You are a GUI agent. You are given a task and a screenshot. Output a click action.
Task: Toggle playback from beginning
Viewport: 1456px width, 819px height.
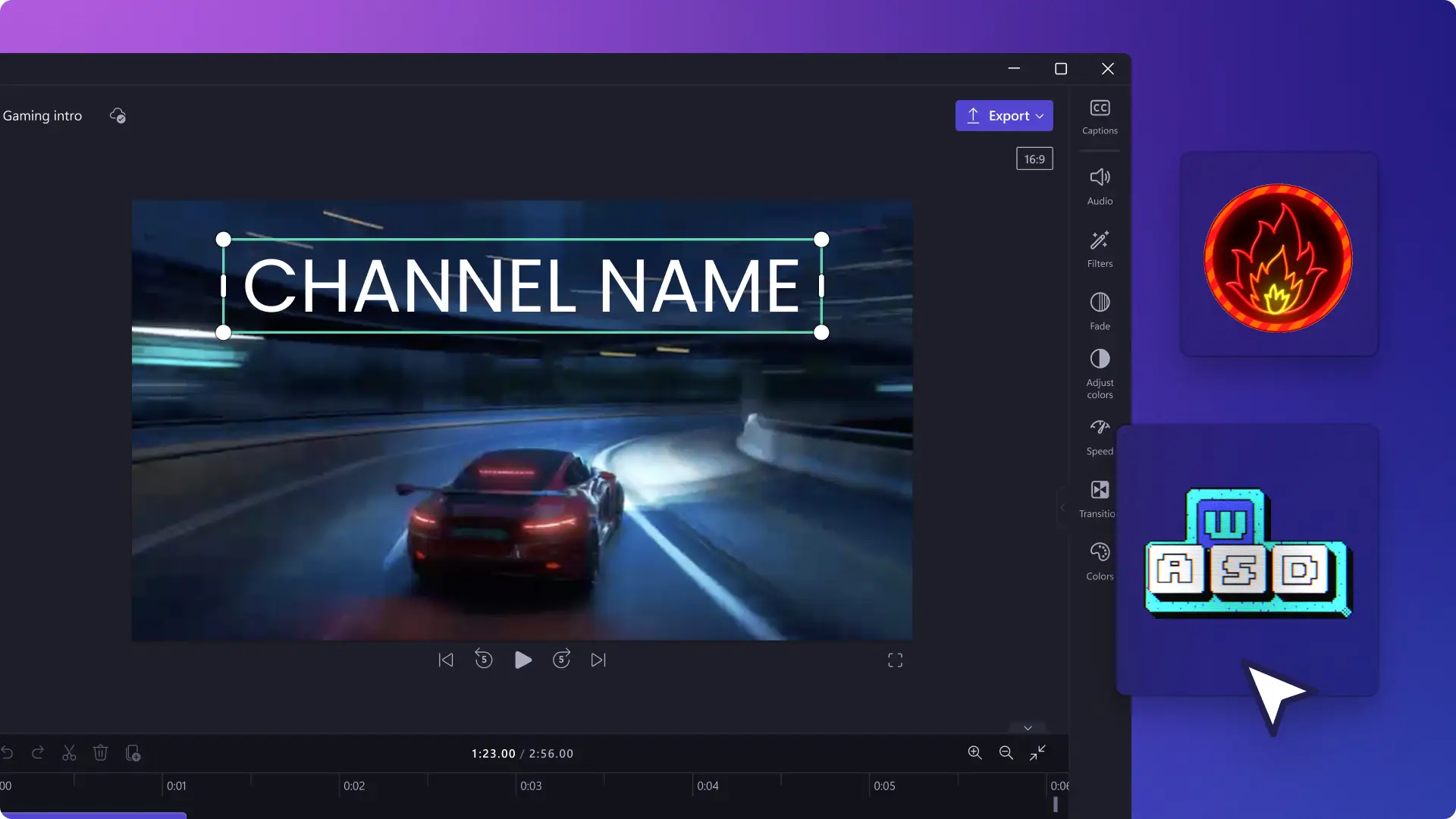tap(445, 660)
